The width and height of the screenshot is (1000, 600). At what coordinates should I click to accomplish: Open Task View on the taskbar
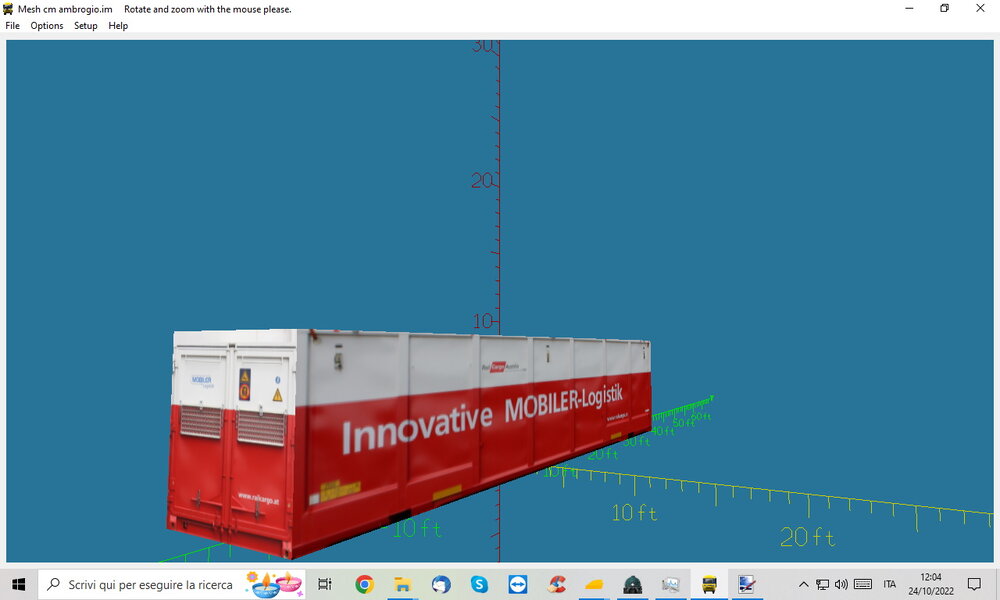point(325,584)
